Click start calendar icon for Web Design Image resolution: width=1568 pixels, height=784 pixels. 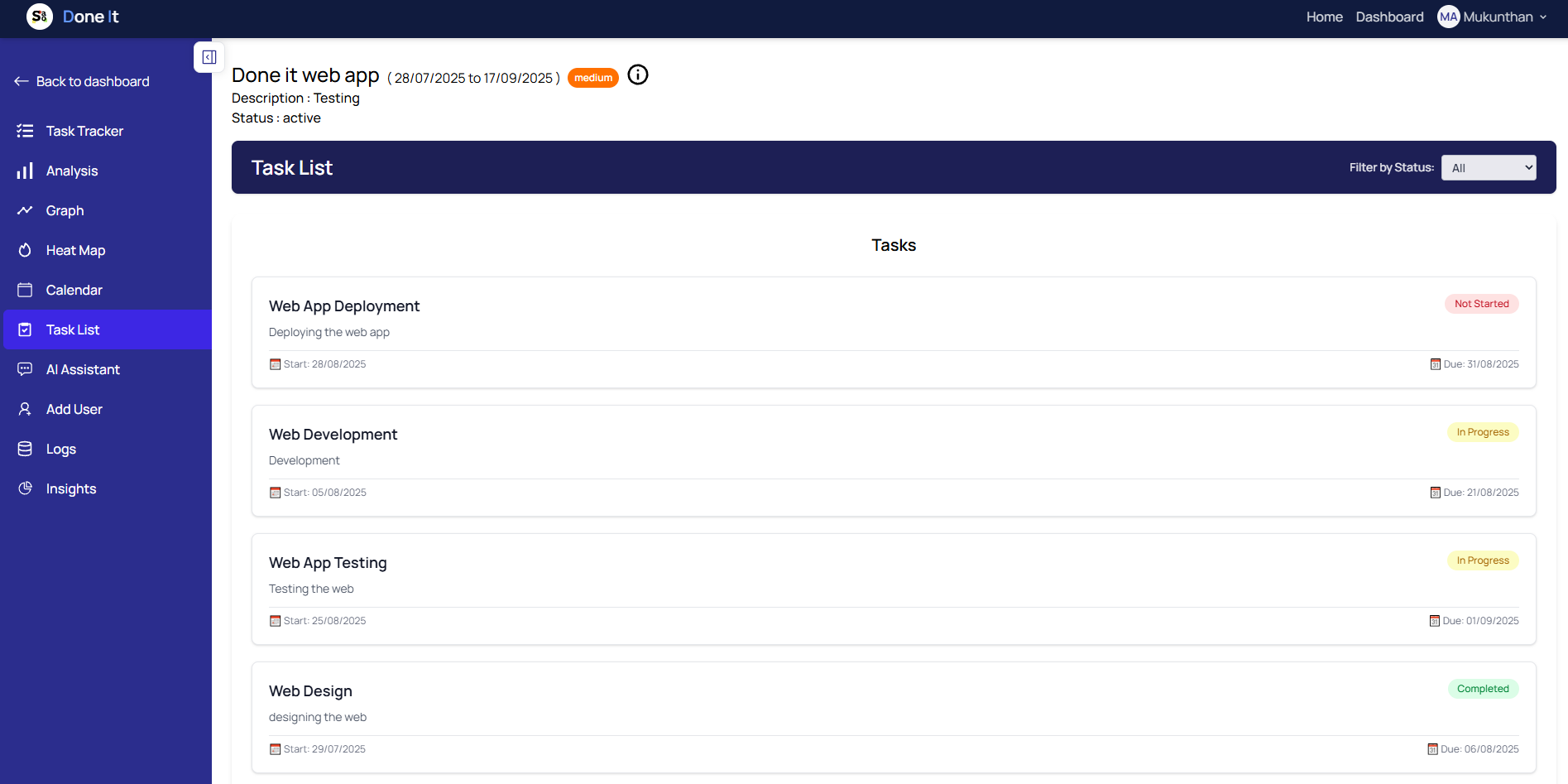[x=275, y=749]
